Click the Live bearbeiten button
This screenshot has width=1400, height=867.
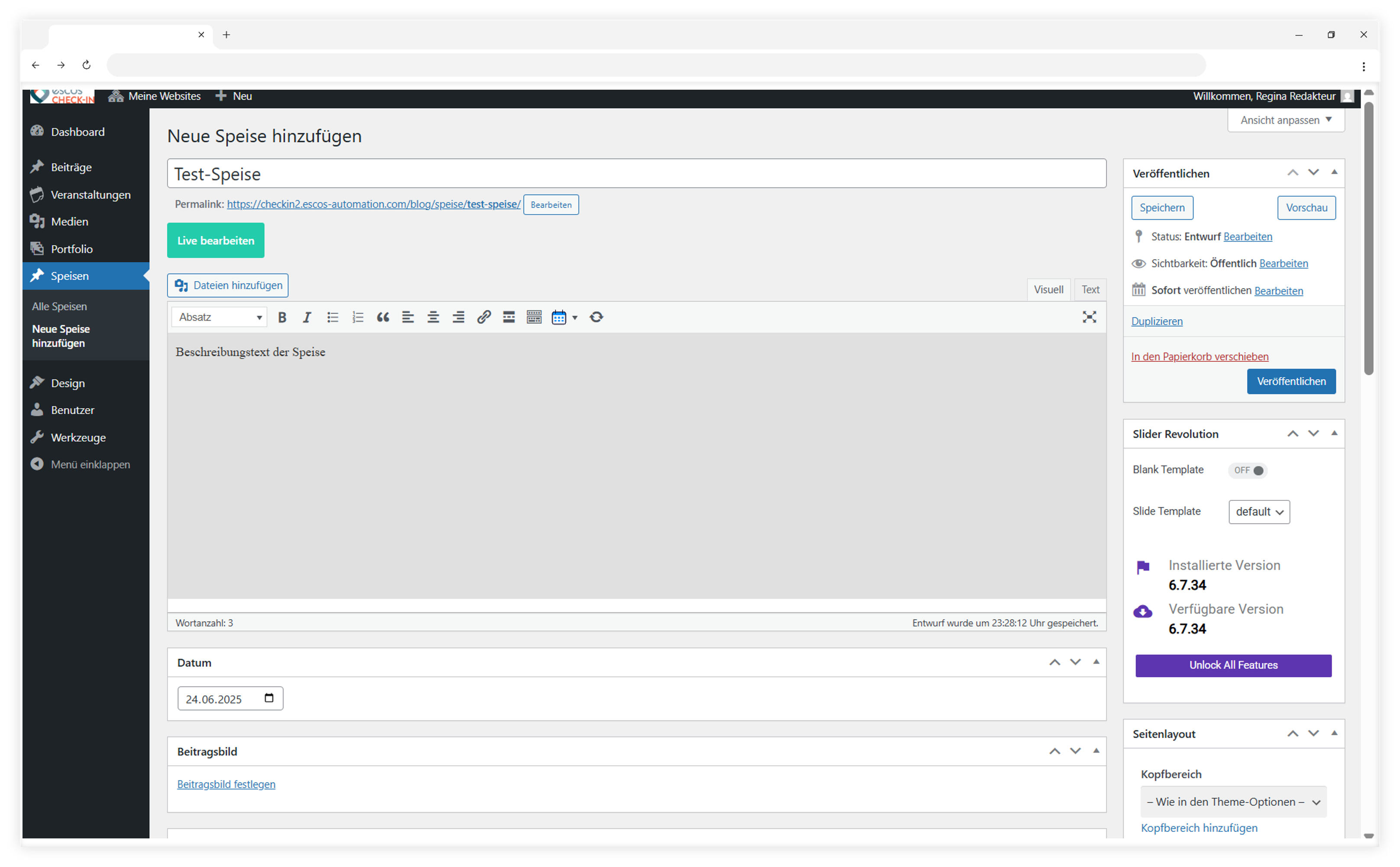[216, 240]
